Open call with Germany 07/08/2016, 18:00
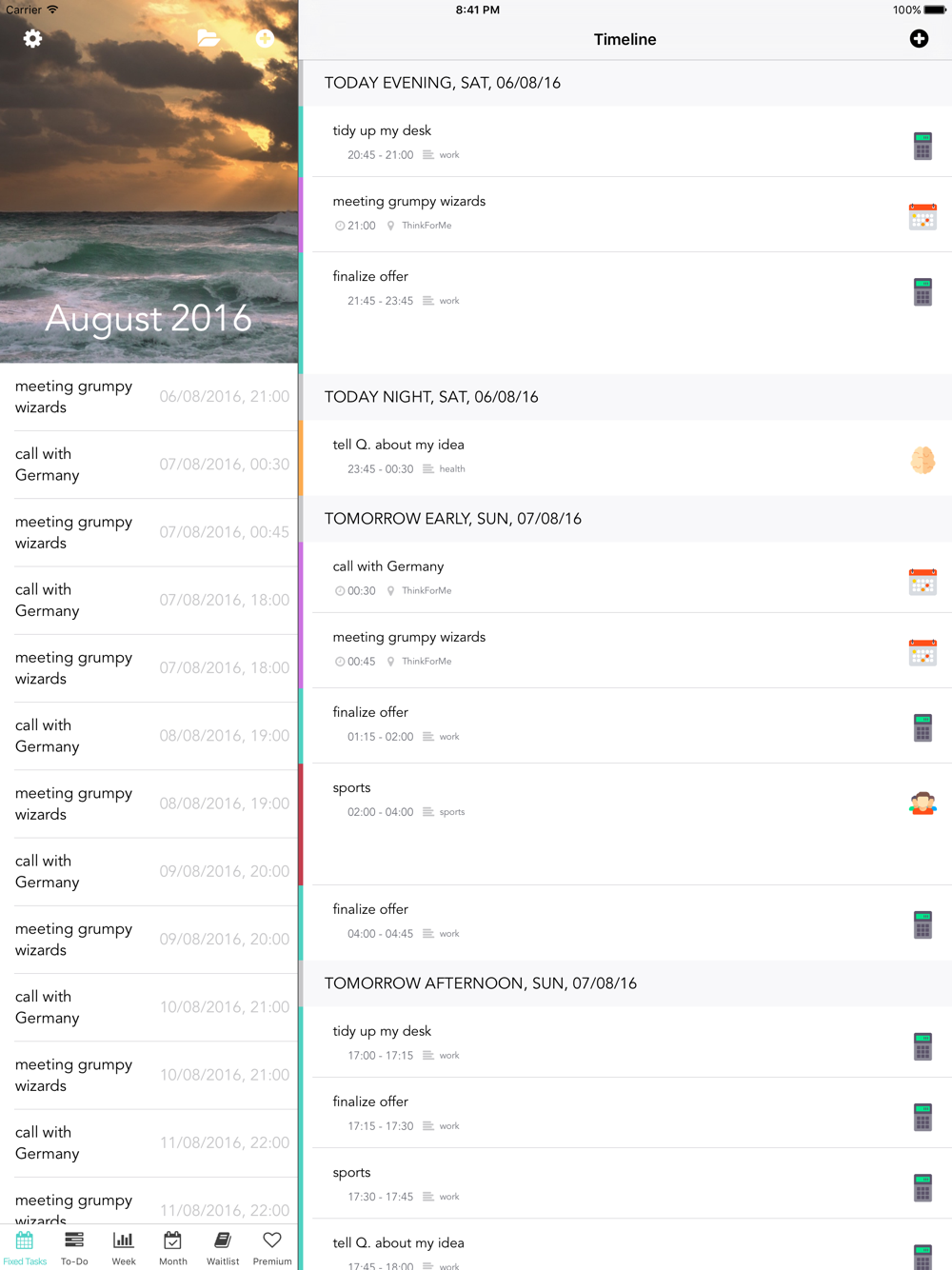 point(149,600)
